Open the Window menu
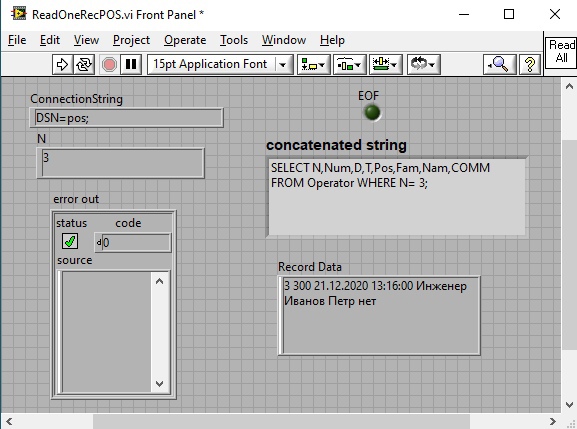Image resolution: width=577 pixels, height=429 pixels. pyautogui.click(x=284, y=40)
